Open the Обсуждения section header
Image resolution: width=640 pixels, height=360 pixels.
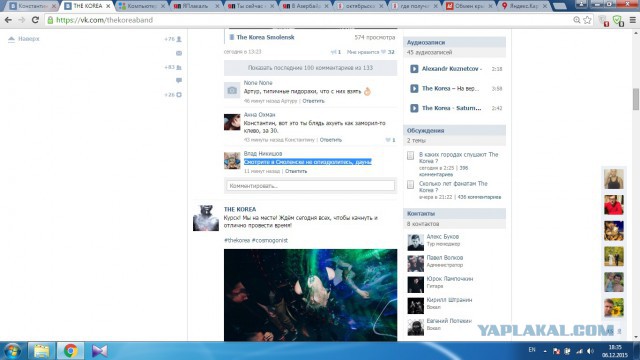454,131
